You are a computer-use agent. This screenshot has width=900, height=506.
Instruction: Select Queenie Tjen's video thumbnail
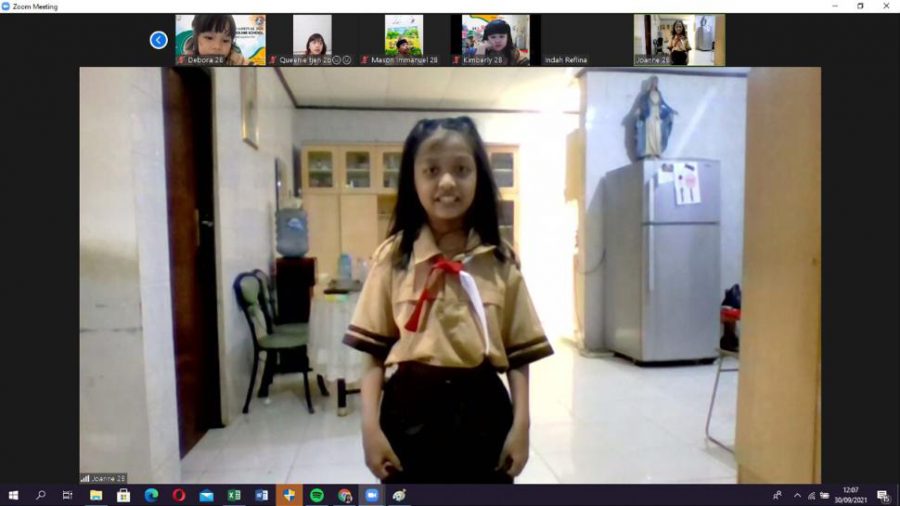pos(312,39)
